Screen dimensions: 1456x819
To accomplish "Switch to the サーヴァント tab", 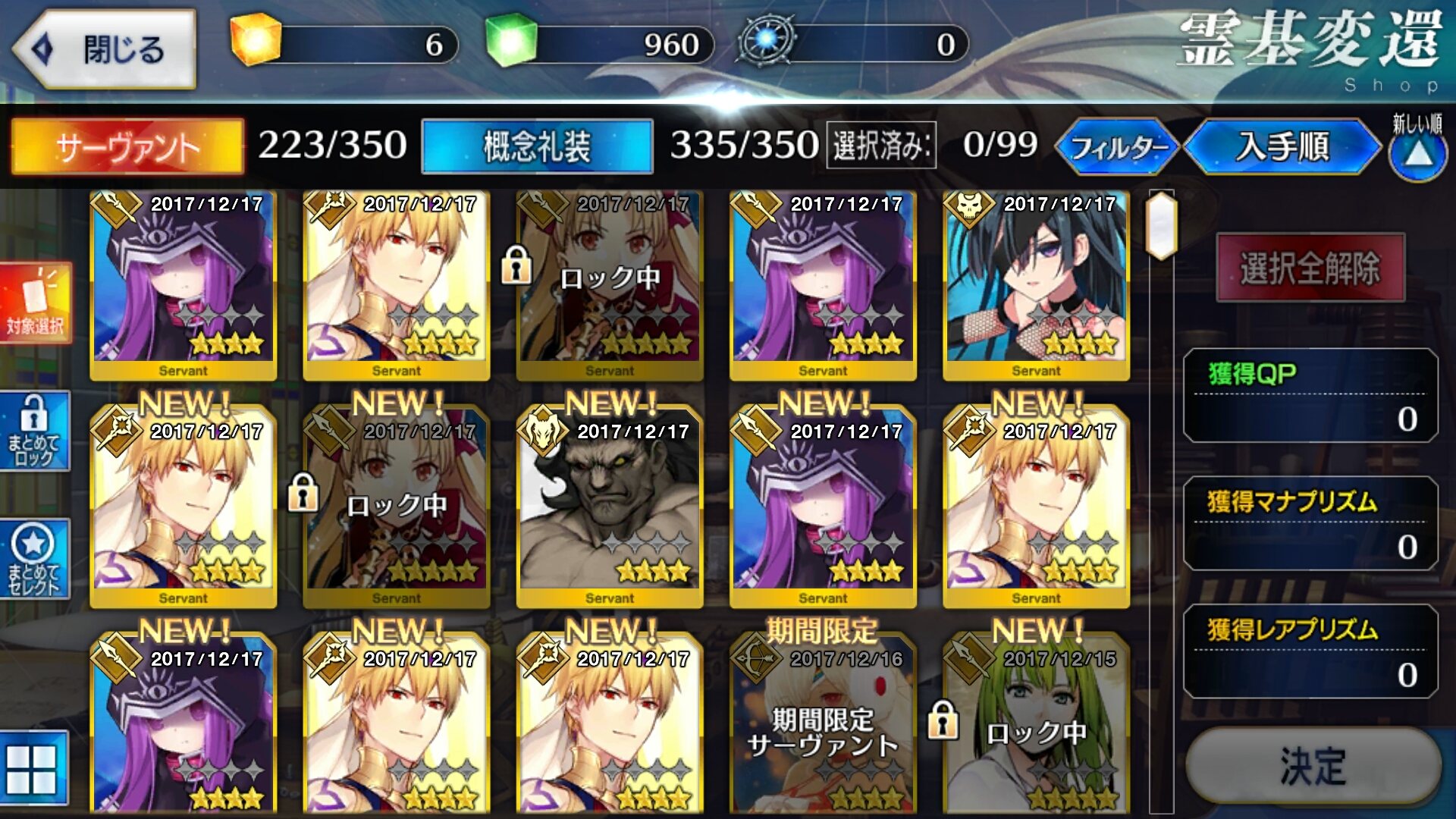I will pos(127,146).
